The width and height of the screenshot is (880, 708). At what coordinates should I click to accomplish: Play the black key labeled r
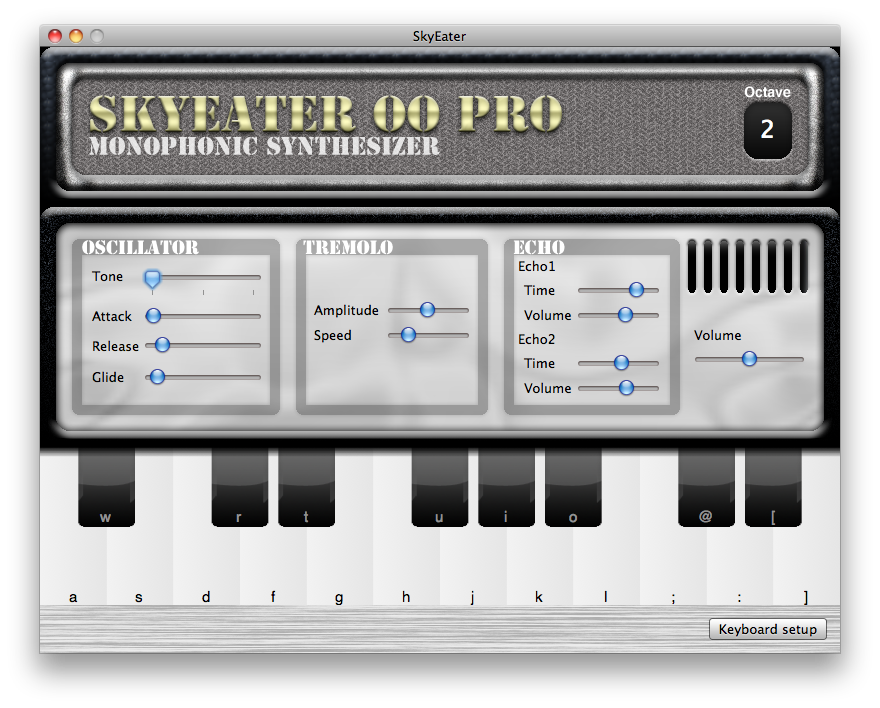click(240, 487)
